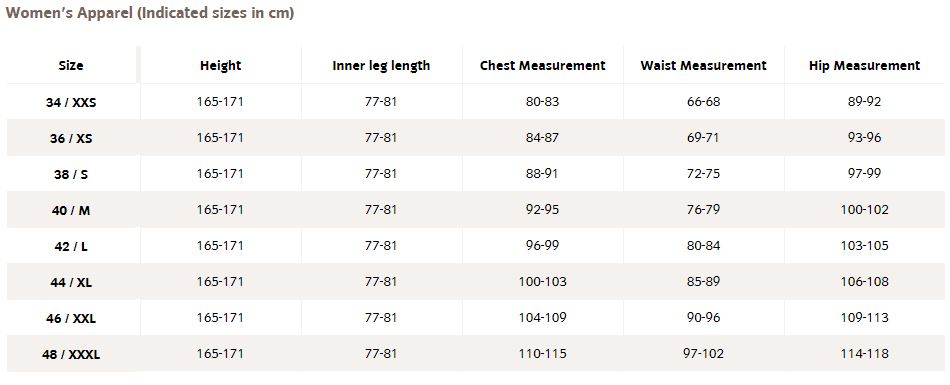Click hip value 89-92 for XXS

[x=865, y=101]
